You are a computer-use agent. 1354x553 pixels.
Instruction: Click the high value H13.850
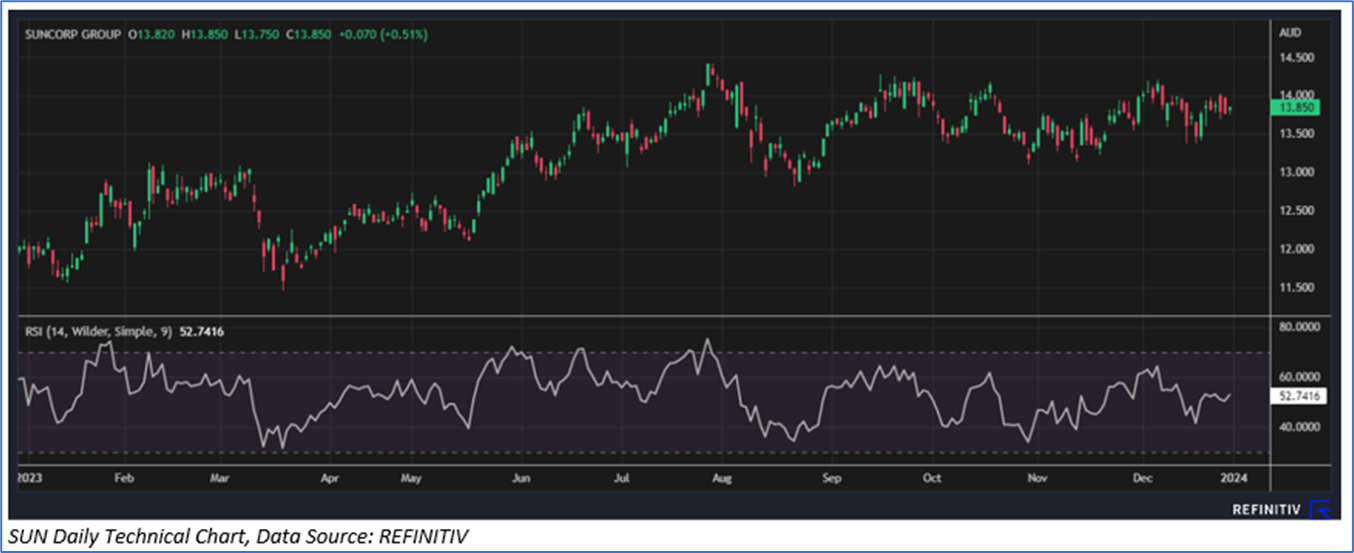pyautogui.click(x=206, y=34)
